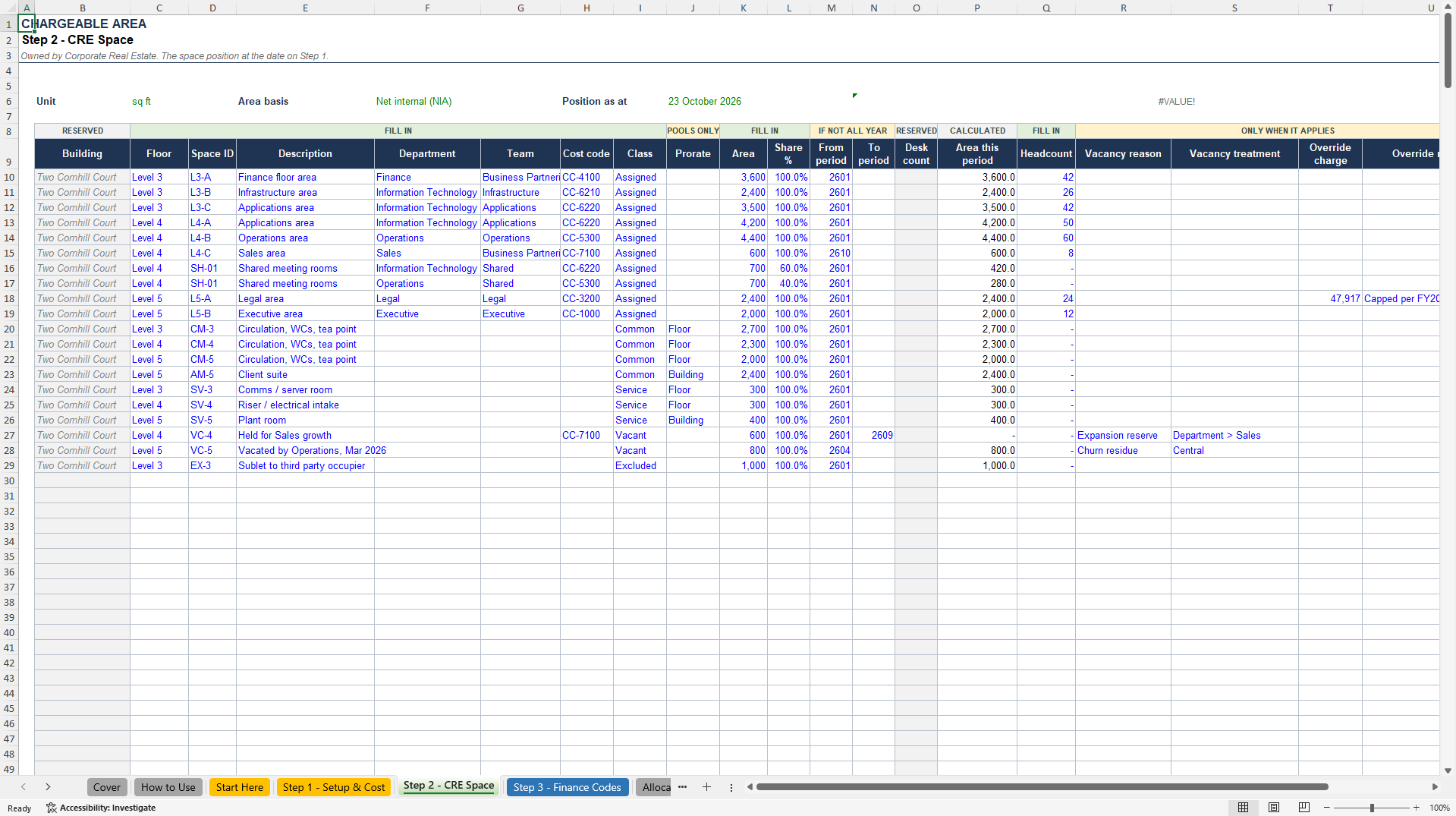Select the 47,917 override charge cell
This screenshot has height=816, width=1456.
(x=1330, y=298)
